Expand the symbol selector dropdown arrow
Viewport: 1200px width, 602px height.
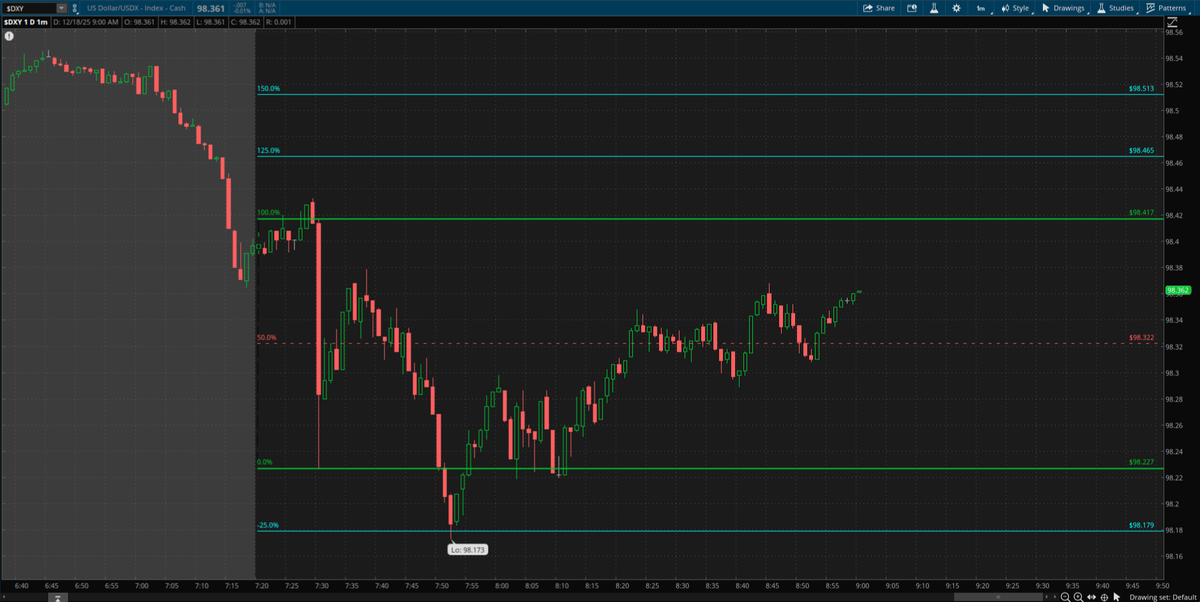[x=62, y=7]
